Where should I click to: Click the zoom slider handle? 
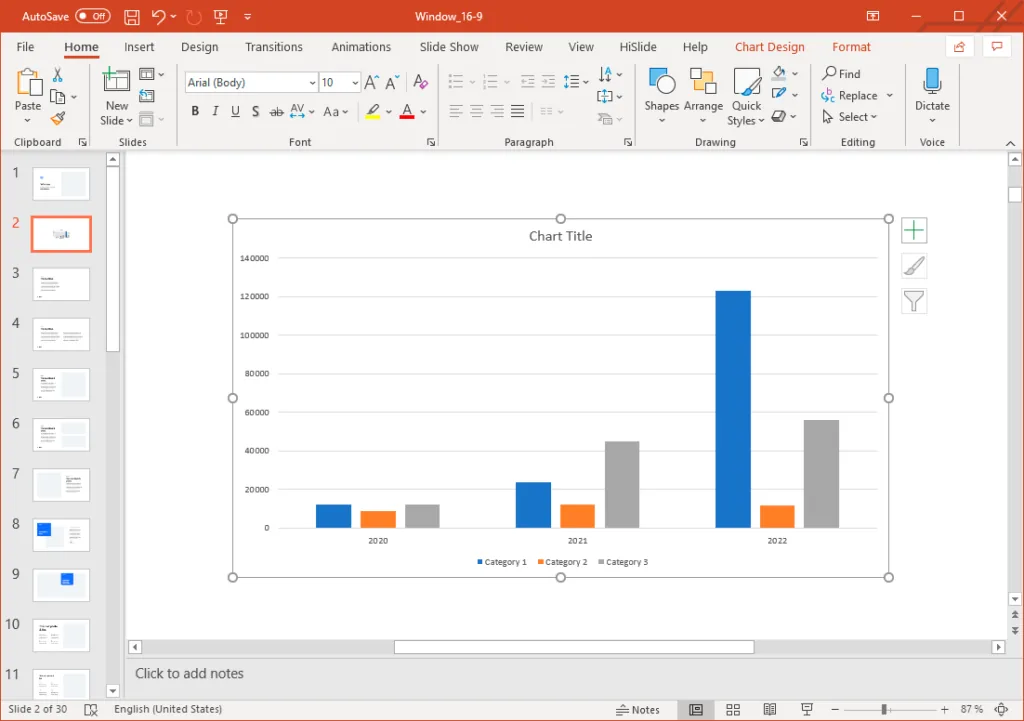884,709
